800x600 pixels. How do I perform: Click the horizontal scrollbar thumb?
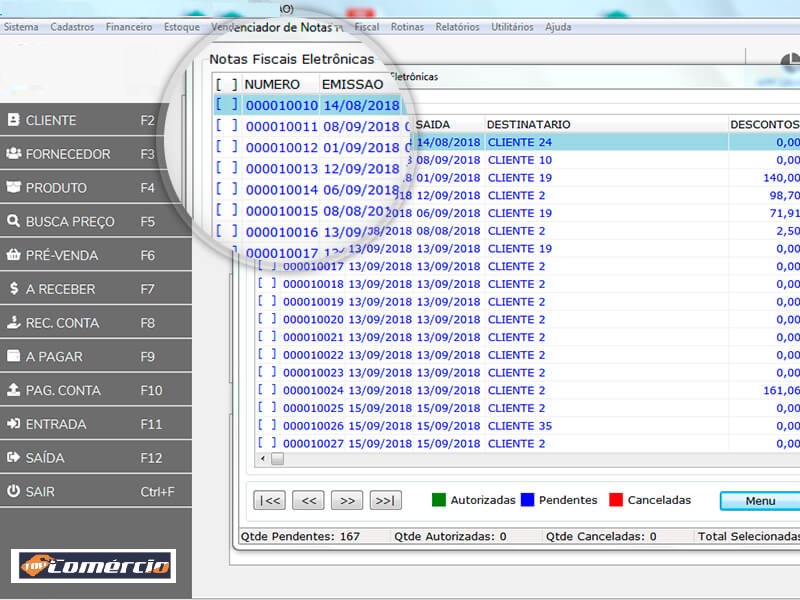[x=278, y=459]
